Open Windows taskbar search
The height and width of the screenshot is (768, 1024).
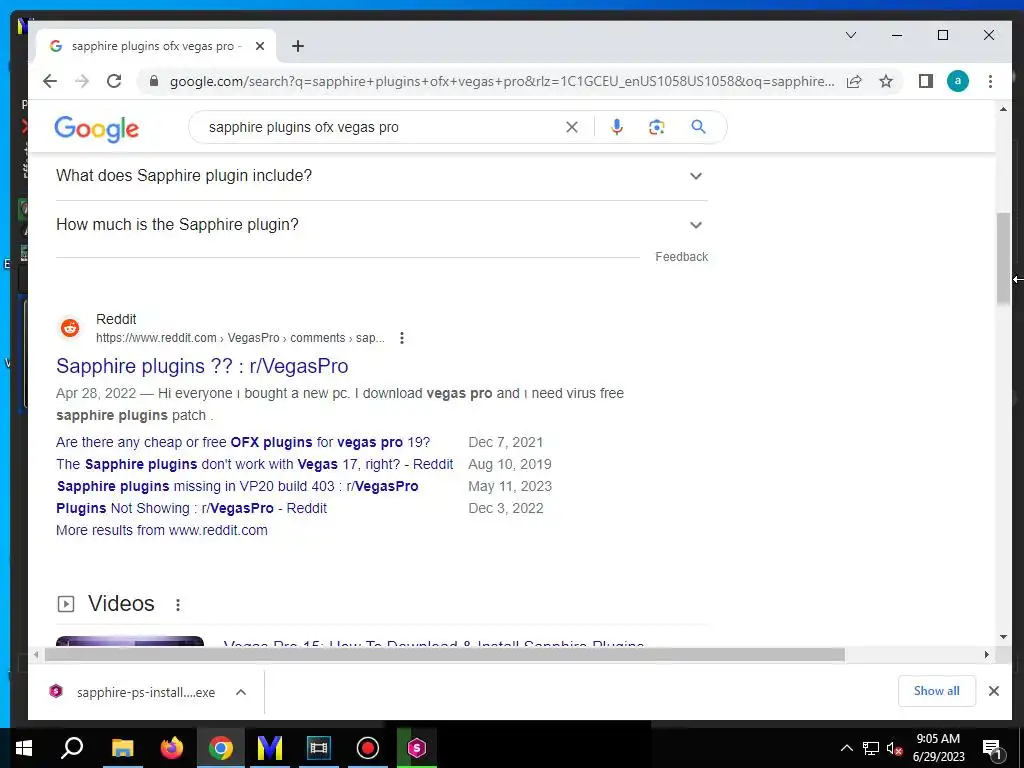(72, 748)
